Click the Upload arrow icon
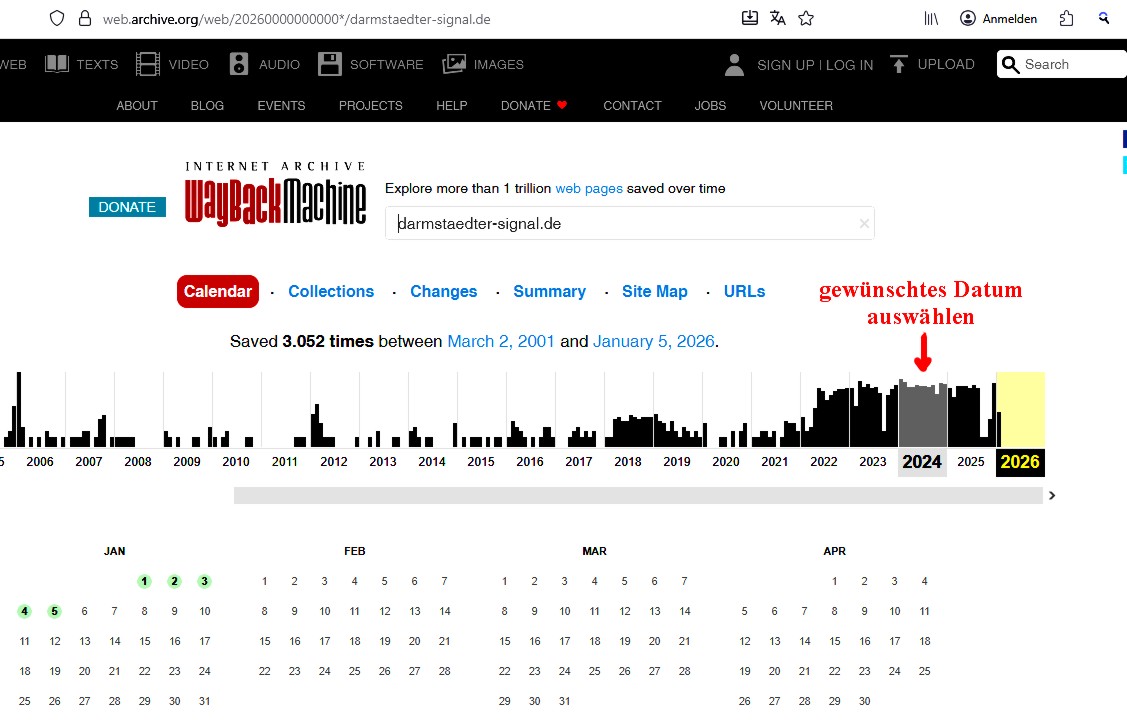 point(898,64)
